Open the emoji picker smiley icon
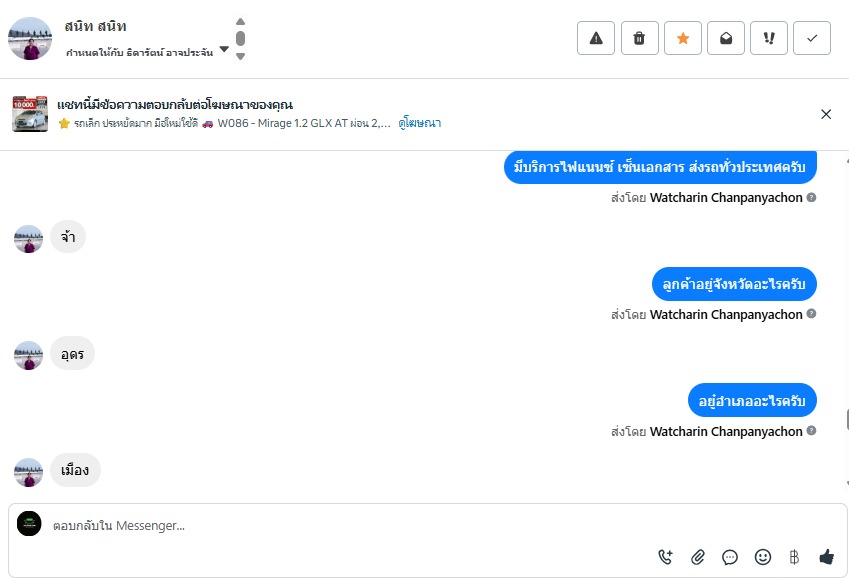Viewport: 849px width, 578px height. 762,557
